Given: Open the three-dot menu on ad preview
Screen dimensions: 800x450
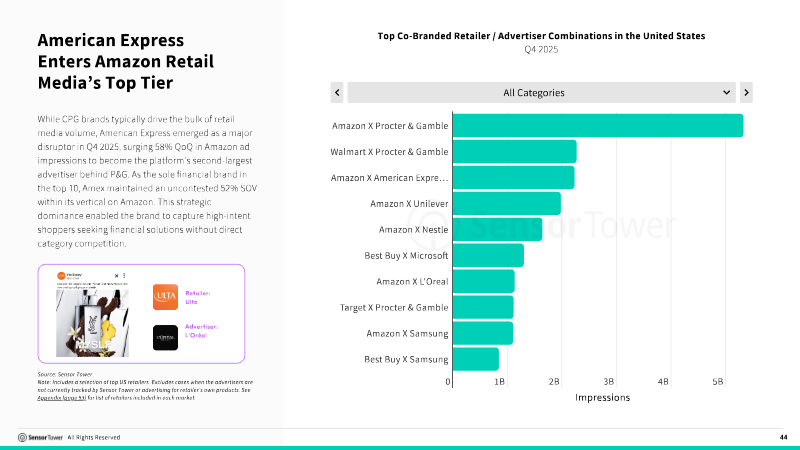Looking at the screenshot, I should 124,276.
